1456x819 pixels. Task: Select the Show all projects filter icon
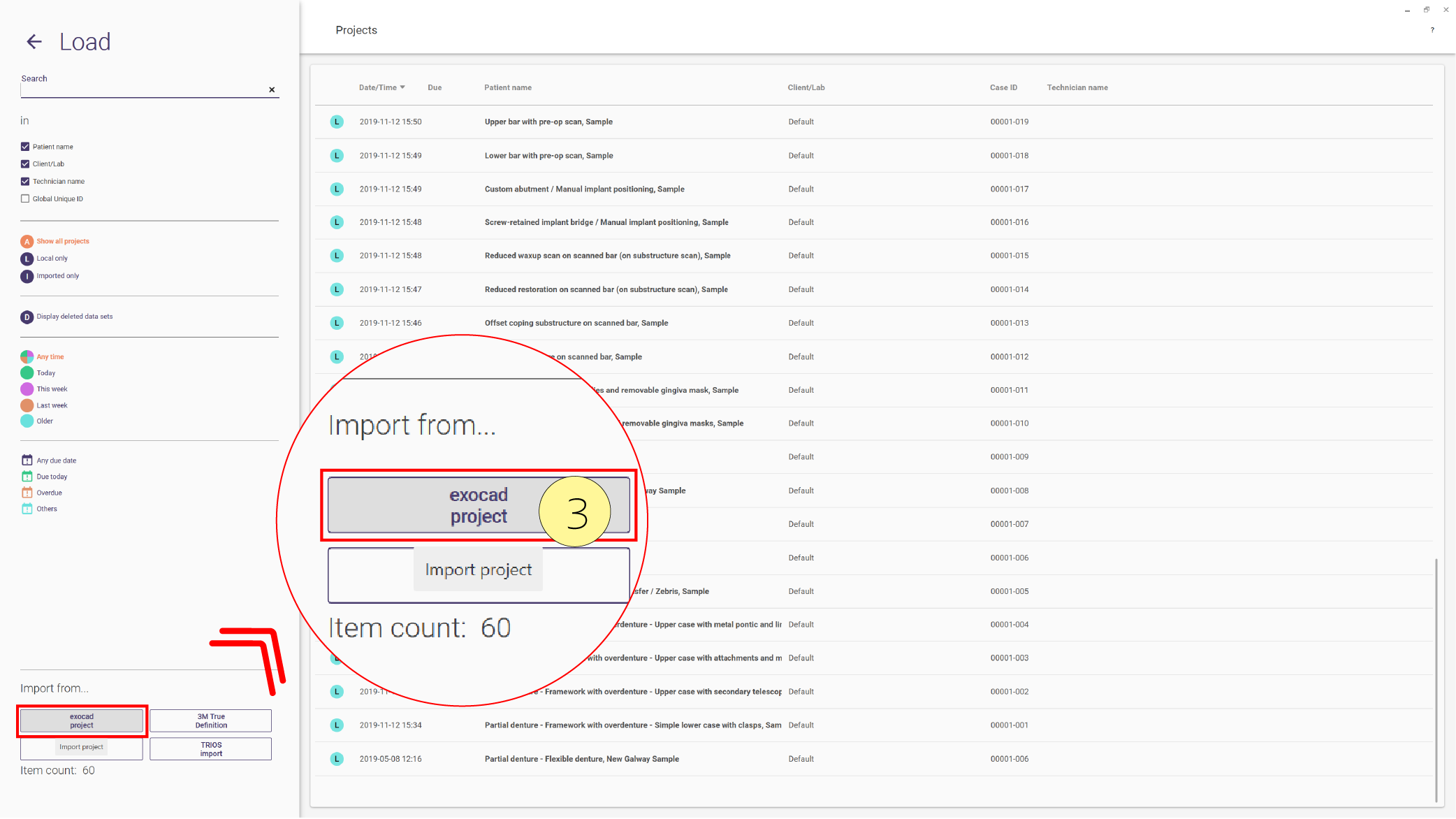click(27, 242)
